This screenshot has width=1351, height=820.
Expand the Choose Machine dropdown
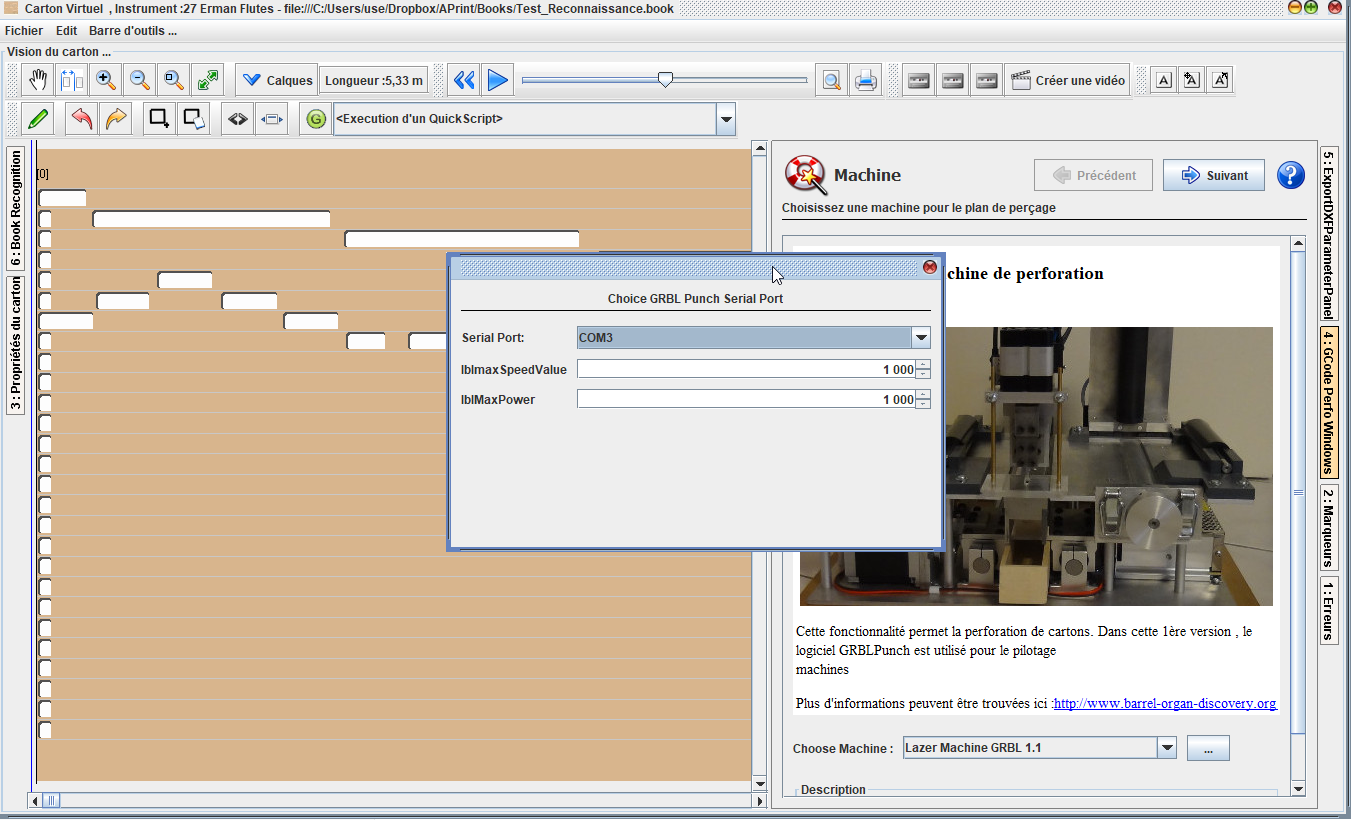[x=1165, y=748]
